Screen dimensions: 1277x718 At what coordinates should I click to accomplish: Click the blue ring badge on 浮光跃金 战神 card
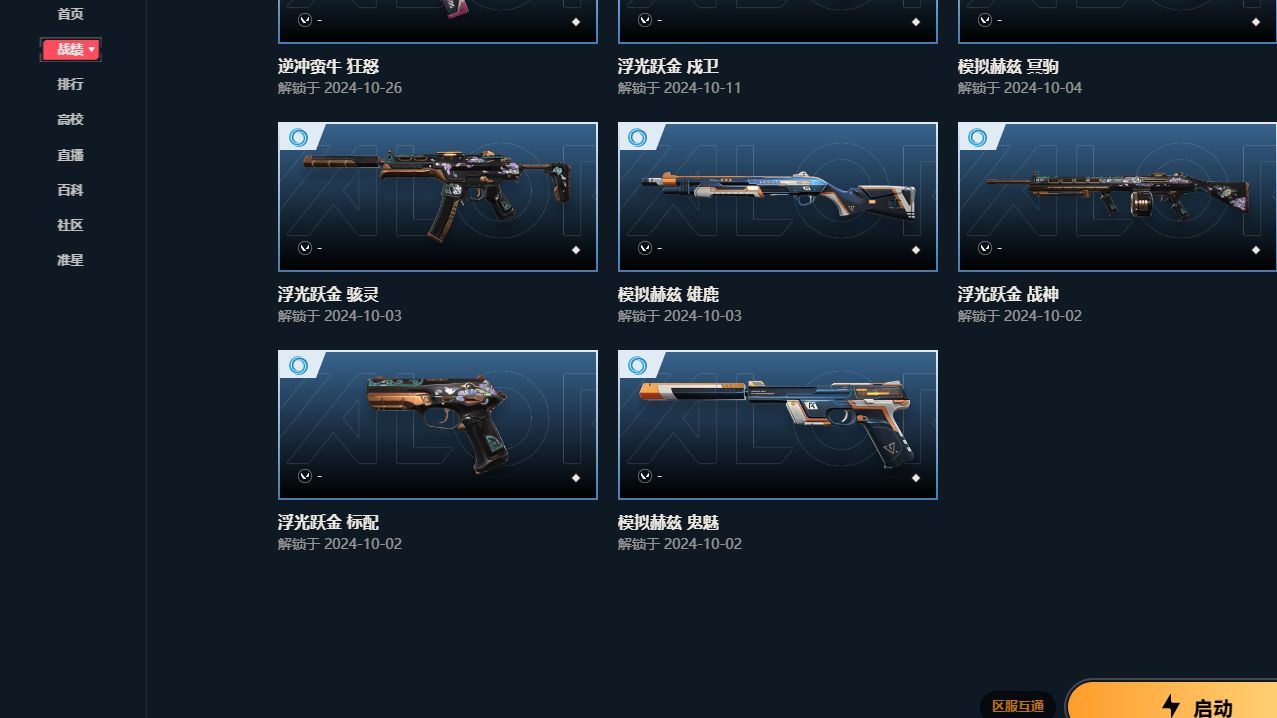tap(978, 138)
